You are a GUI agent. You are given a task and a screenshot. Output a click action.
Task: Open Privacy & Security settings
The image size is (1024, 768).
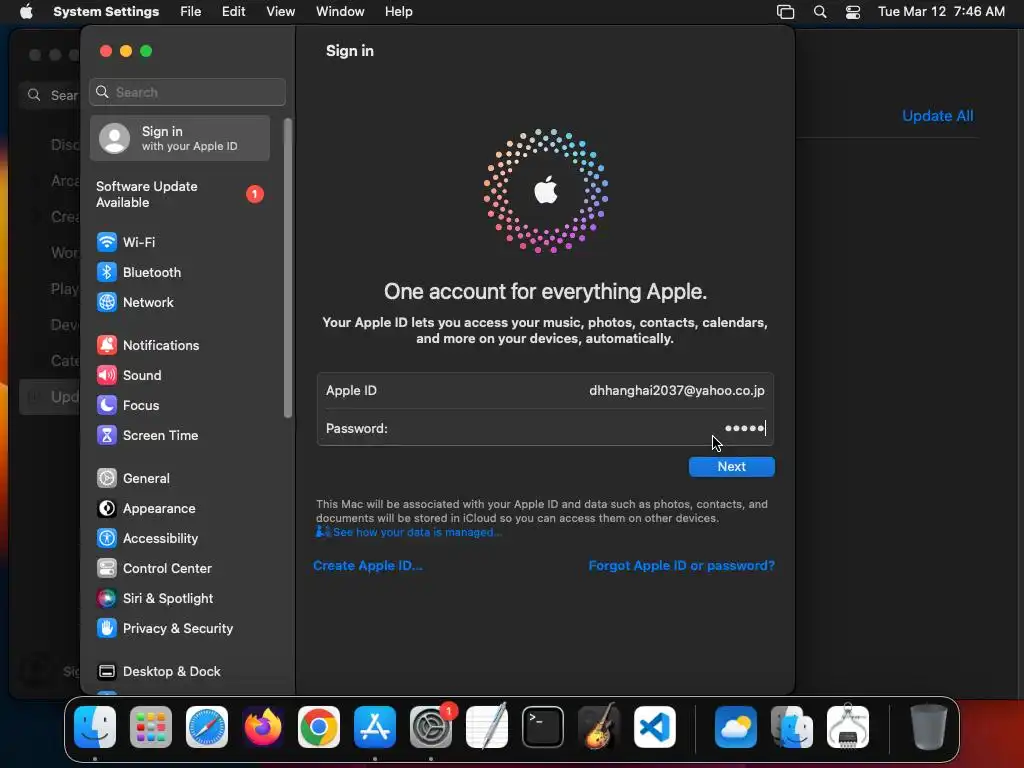(165, 629)
